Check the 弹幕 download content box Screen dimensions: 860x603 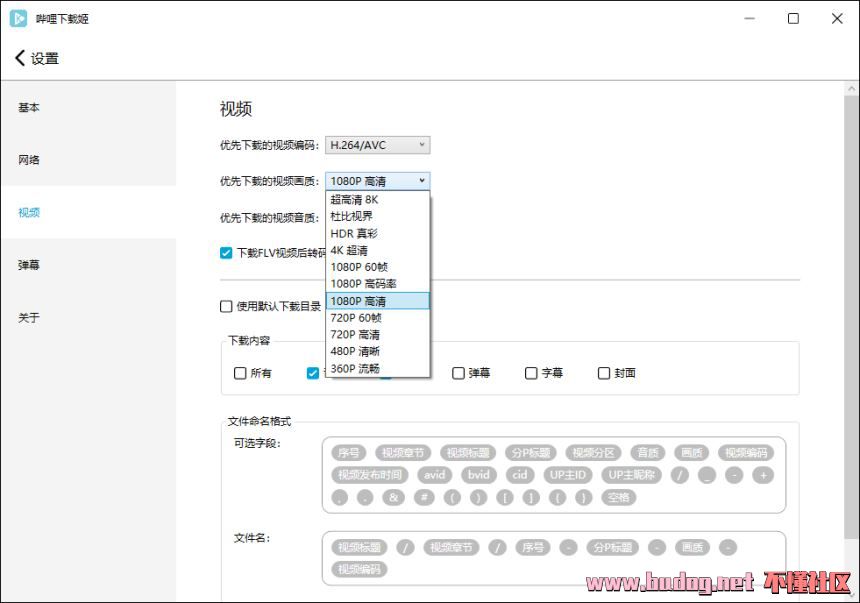[458, 373]
